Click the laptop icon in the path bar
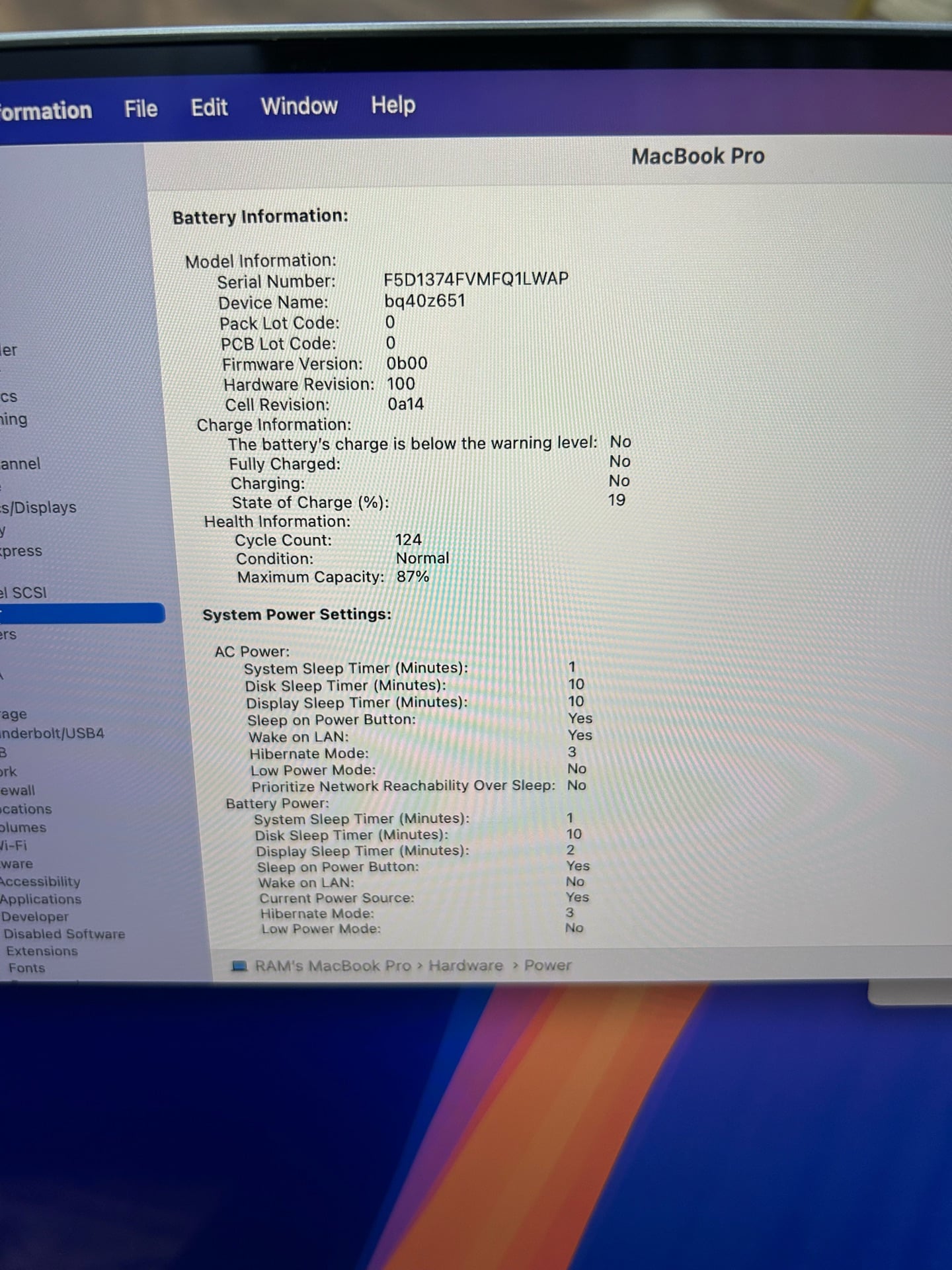The width and height of the screenshot is (952, 1270). tap(239, 966)
